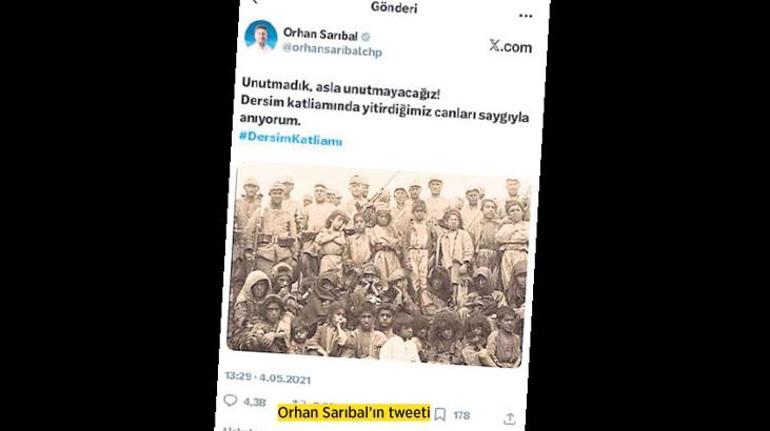Click the 'Unutmadık, asla unutmayacağız!' text line
The image size is (770, 431).
pos(341,88)
